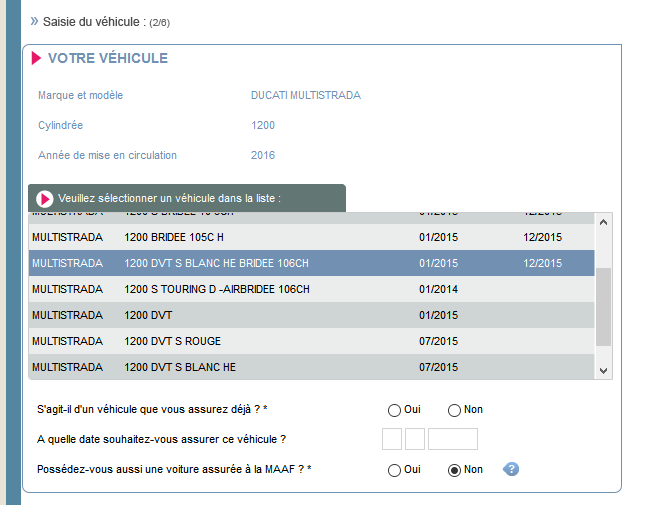Select row 1200 BRIDEE 105C H
The width and height of the screenshot is (646, 505).
pos(311,237)
